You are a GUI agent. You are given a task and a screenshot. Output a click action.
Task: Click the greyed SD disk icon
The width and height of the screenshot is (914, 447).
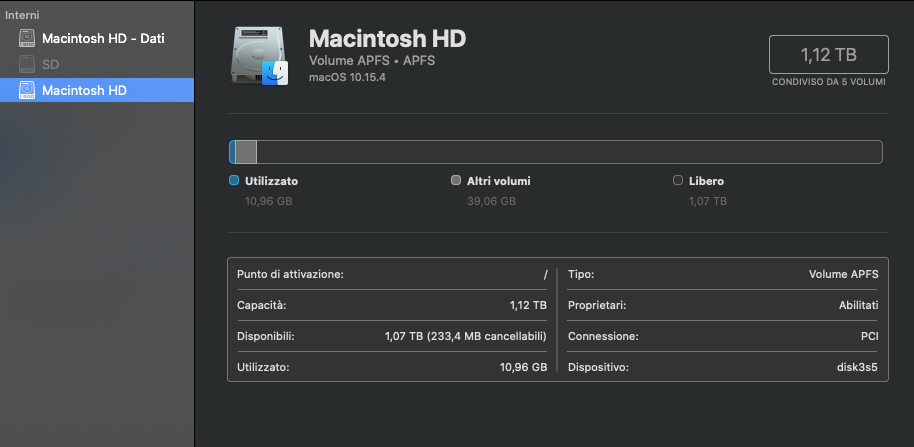pyautogui.click(x=27, y=64)
